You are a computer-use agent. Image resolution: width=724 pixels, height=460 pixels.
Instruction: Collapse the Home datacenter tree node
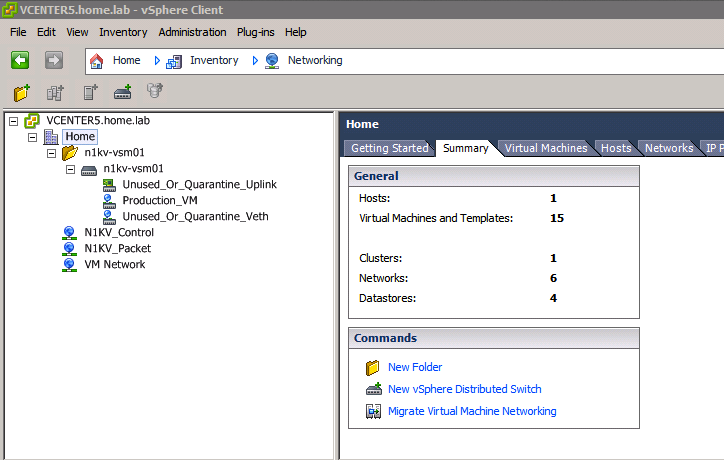point(33,137)
